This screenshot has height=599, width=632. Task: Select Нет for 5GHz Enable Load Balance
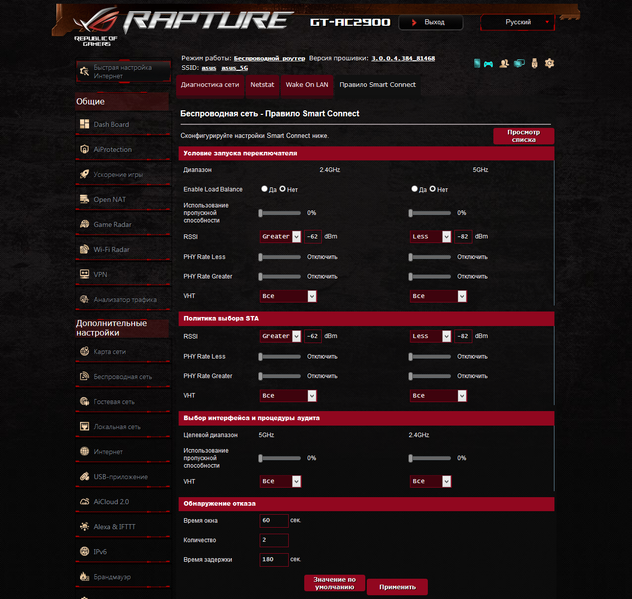point(432,189)
